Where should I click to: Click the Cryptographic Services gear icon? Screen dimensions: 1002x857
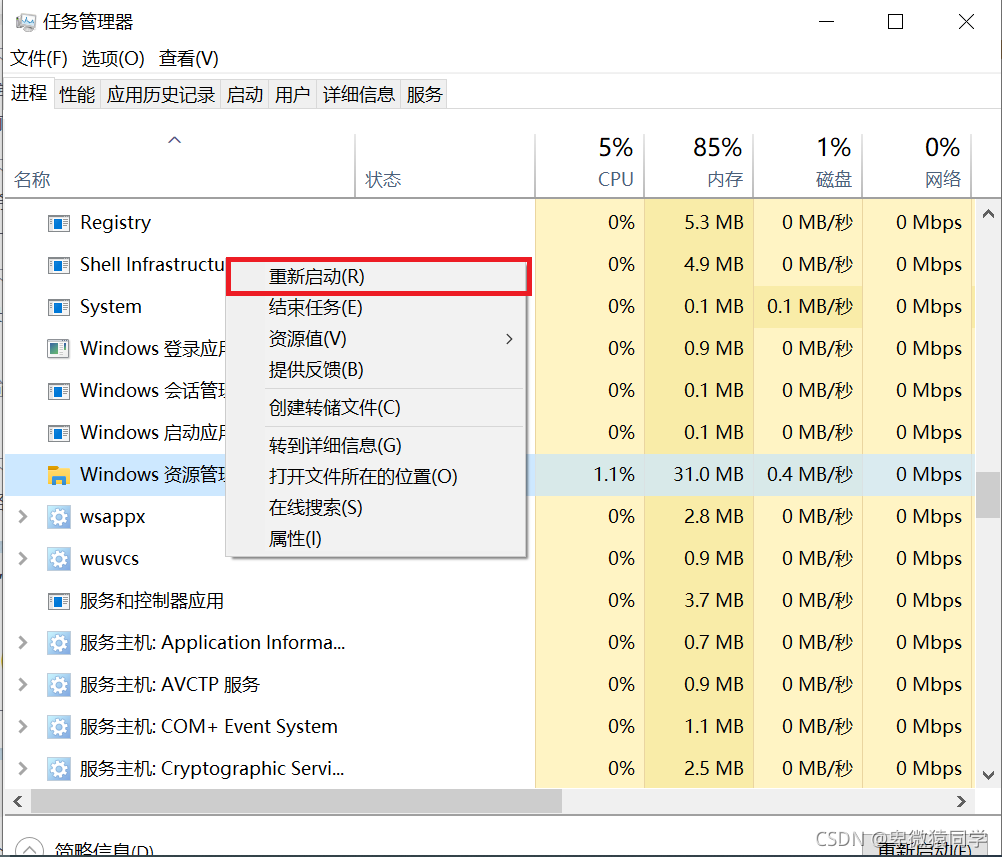coord(59,769)
